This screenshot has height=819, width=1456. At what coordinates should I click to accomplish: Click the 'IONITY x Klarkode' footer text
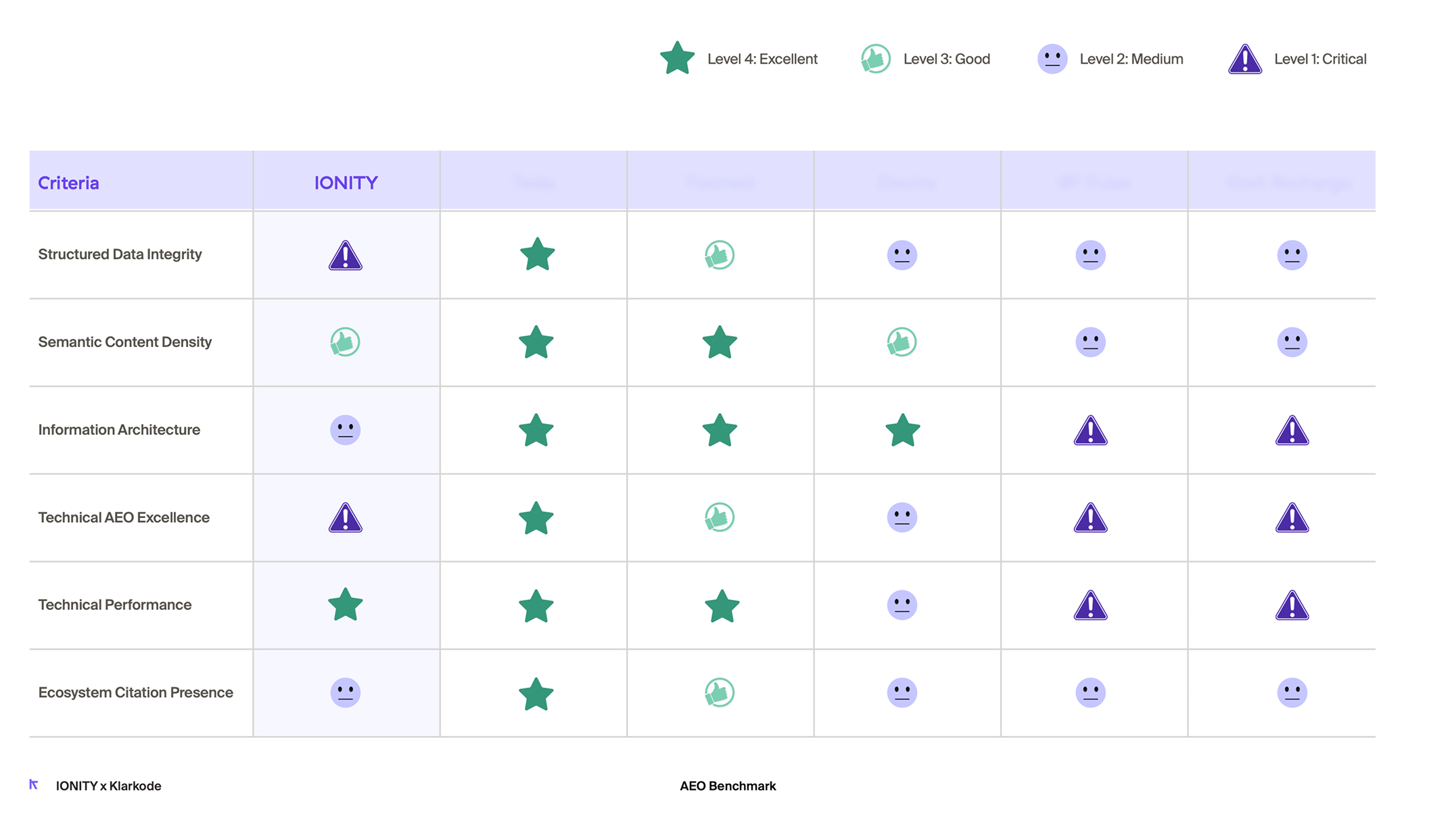(108, 786)
